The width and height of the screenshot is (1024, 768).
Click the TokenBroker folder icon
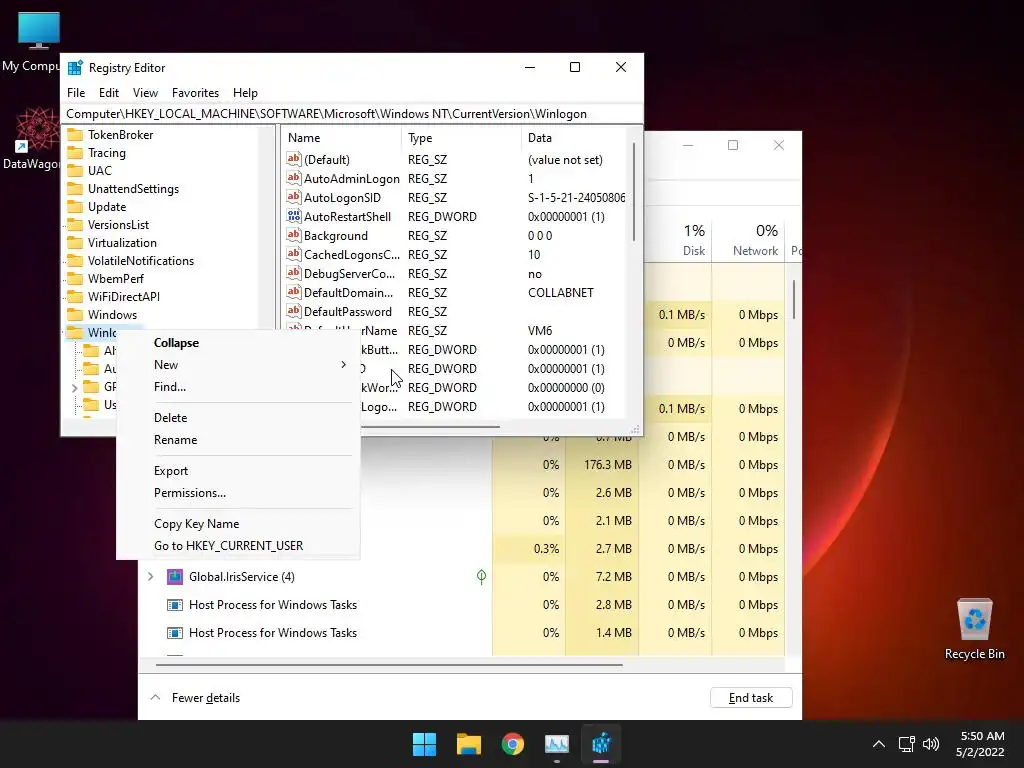tap(76, 135)
